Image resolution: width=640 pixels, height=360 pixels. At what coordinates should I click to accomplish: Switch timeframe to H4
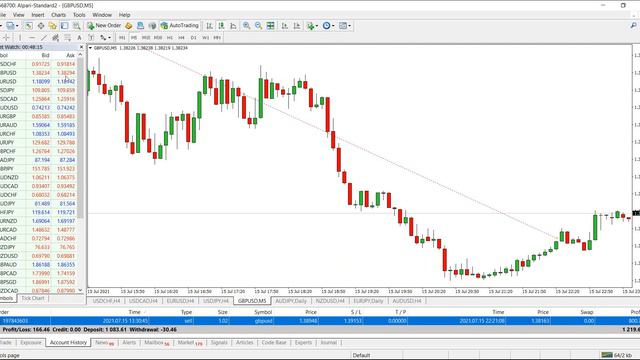pos(181,38)
